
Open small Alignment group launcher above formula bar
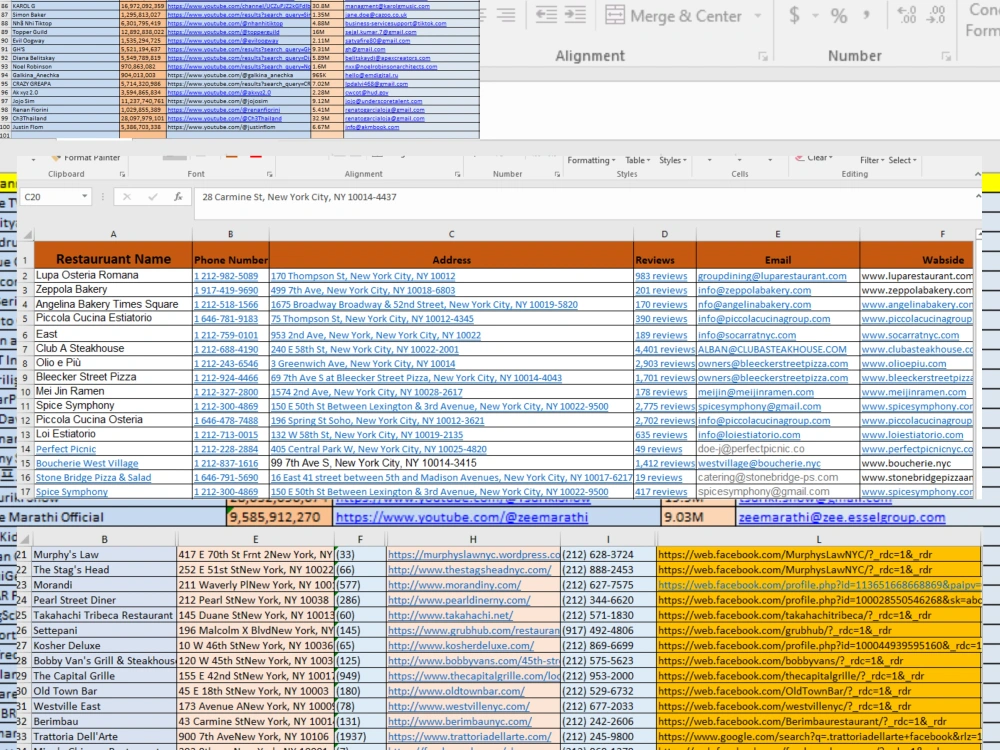point(457,174)
